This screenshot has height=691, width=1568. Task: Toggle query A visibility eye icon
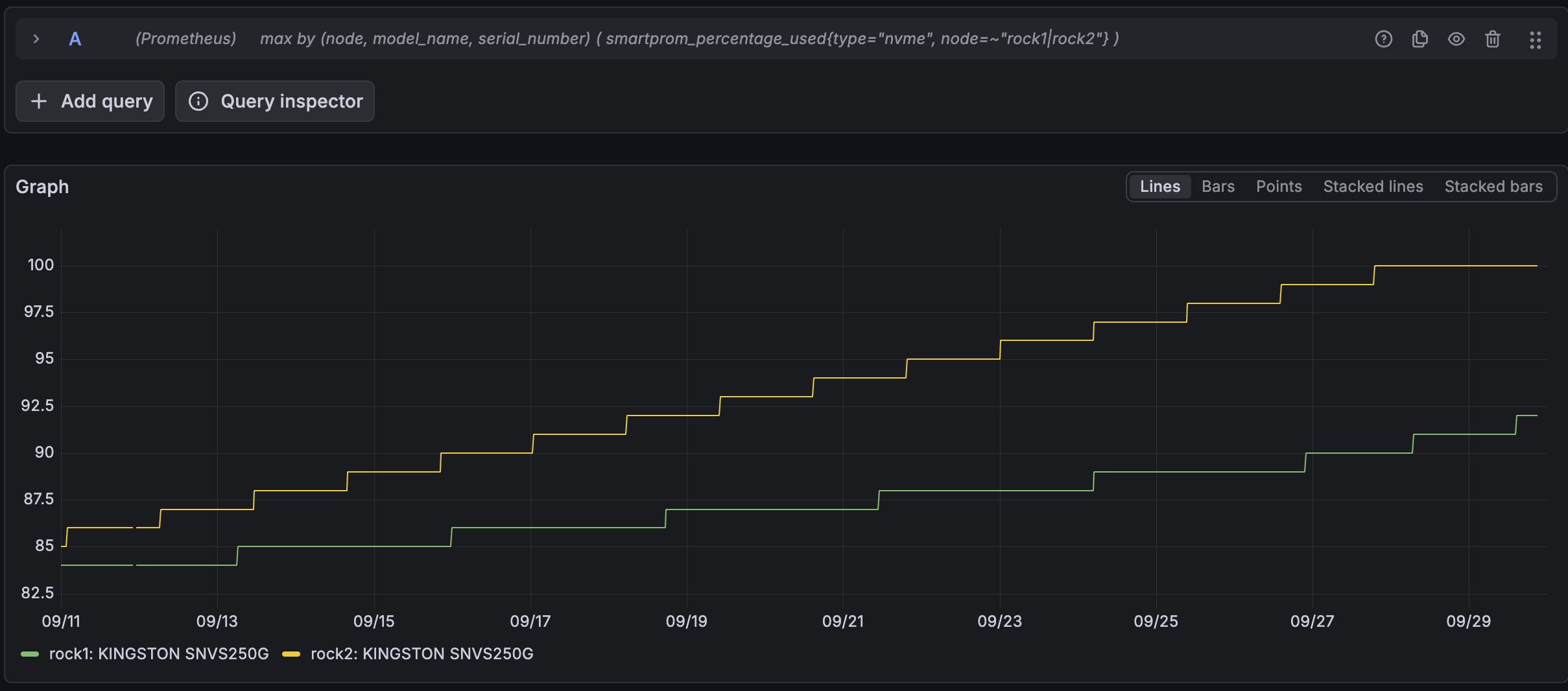1456,40
